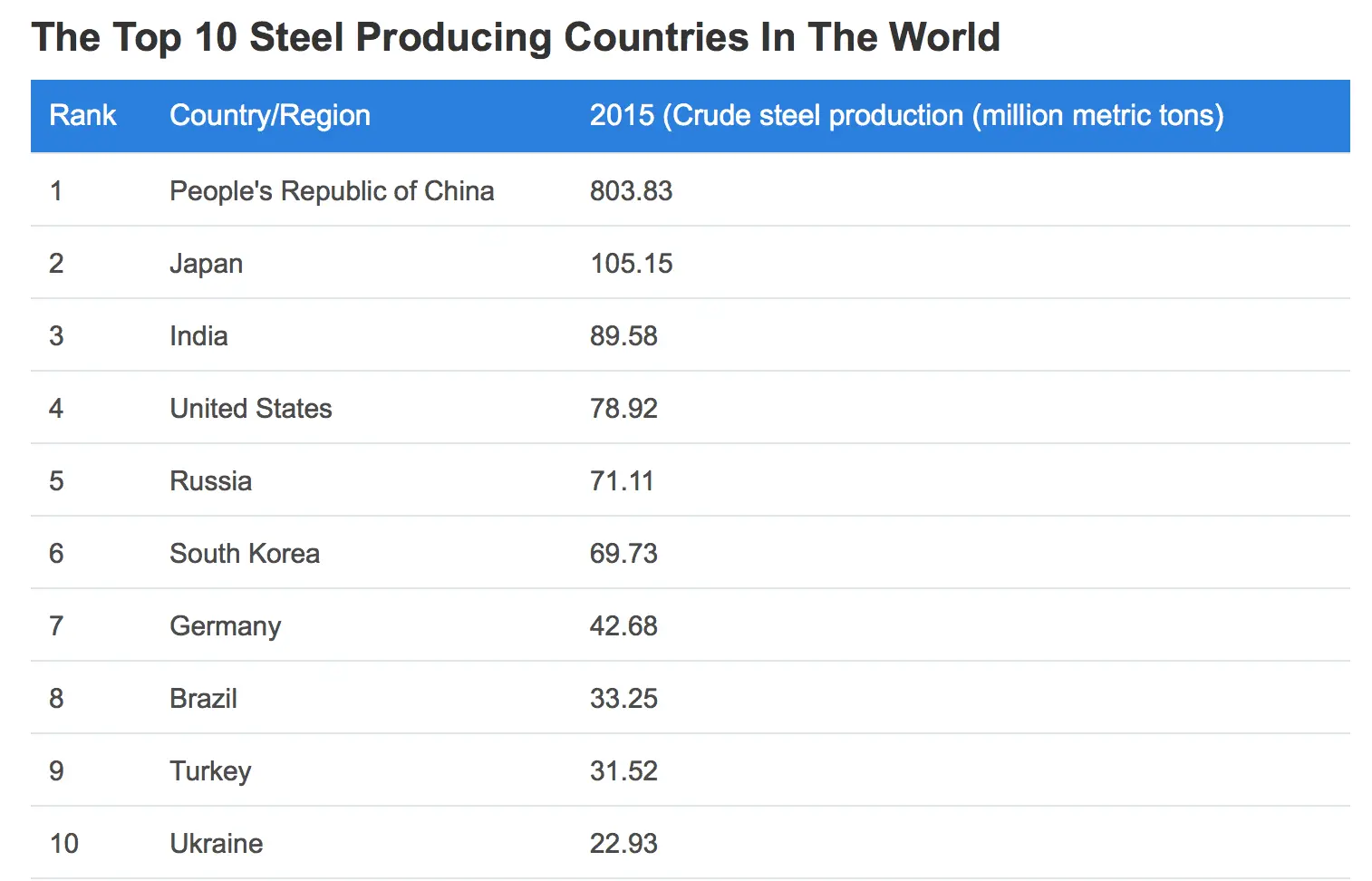The height and width of the screenshot is (881, 1372).
Task: Click the 2015 crude steel production header
Action: click(x=906, y=115)
